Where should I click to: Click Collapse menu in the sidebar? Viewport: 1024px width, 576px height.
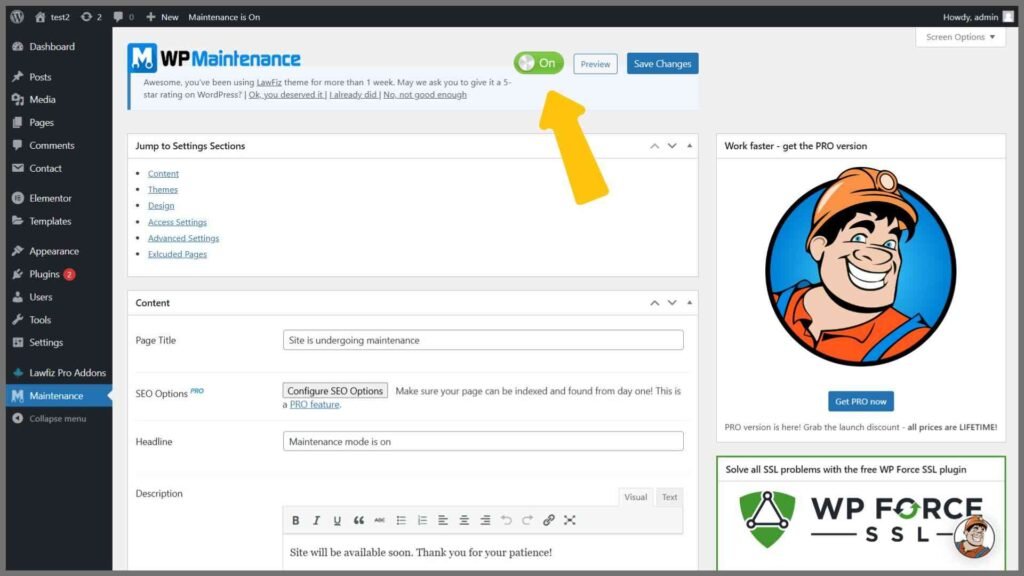(x=57, y=418)
